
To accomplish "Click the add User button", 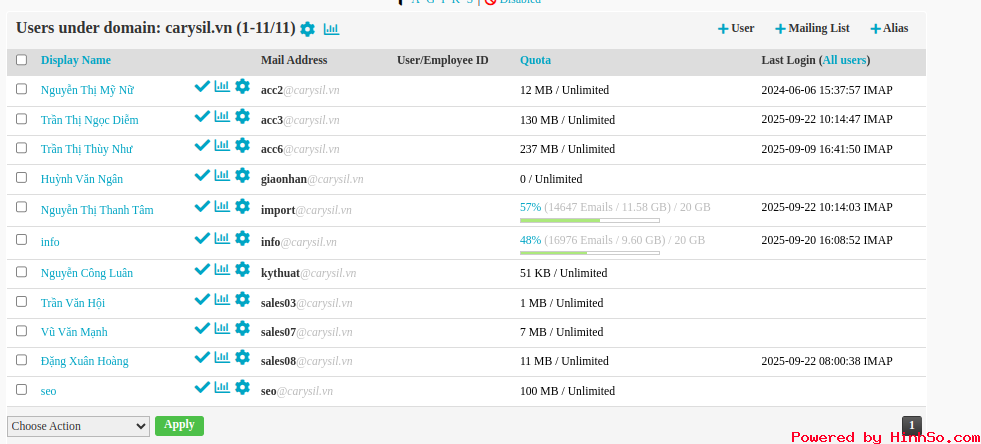I will point(736,29).
